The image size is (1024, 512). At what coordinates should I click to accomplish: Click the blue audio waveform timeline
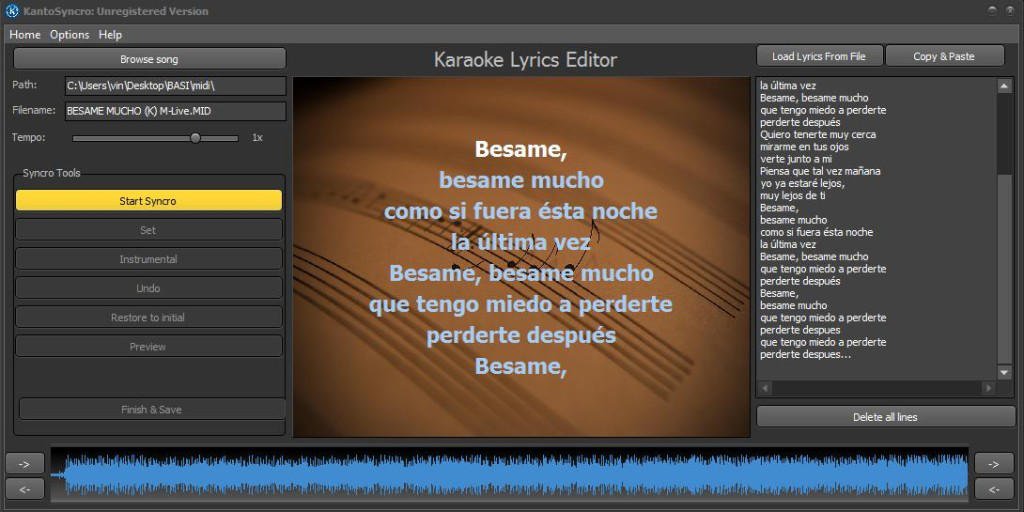coord(509,475)
